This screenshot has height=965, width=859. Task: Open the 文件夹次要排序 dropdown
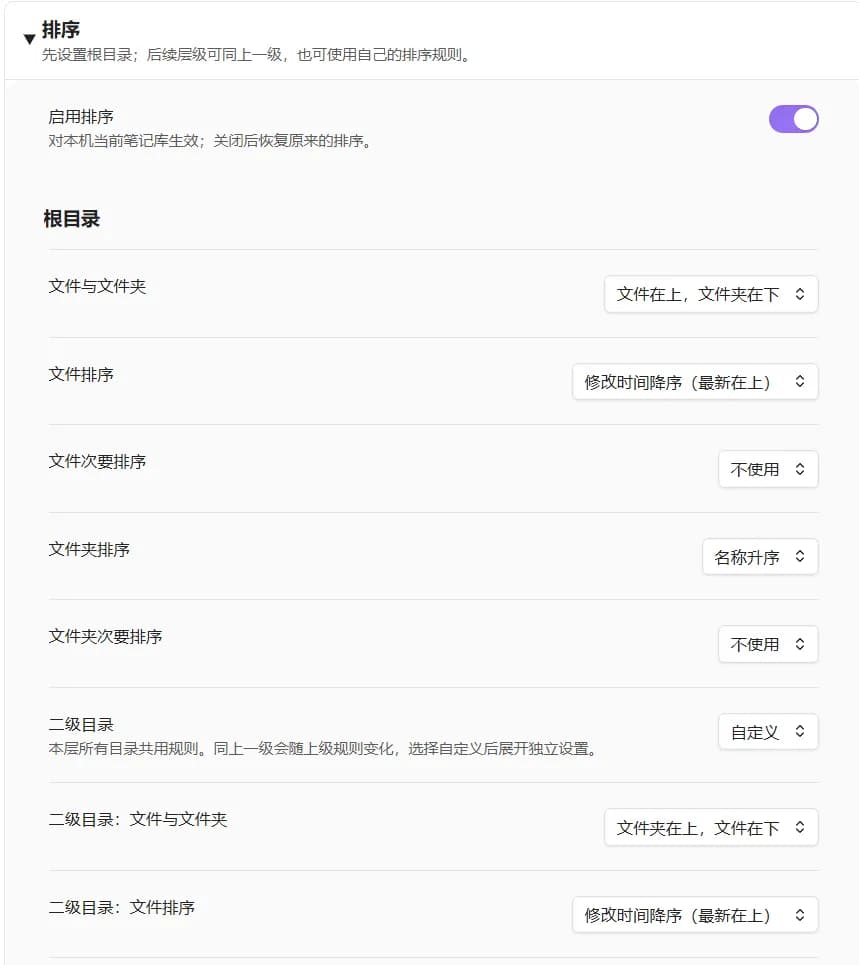(768, 644)
